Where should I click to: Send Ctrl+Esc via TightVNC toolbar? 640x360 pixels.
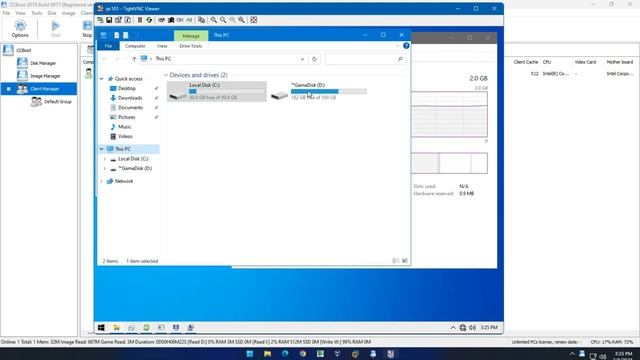pyautogui.click(x=171, y=20)
